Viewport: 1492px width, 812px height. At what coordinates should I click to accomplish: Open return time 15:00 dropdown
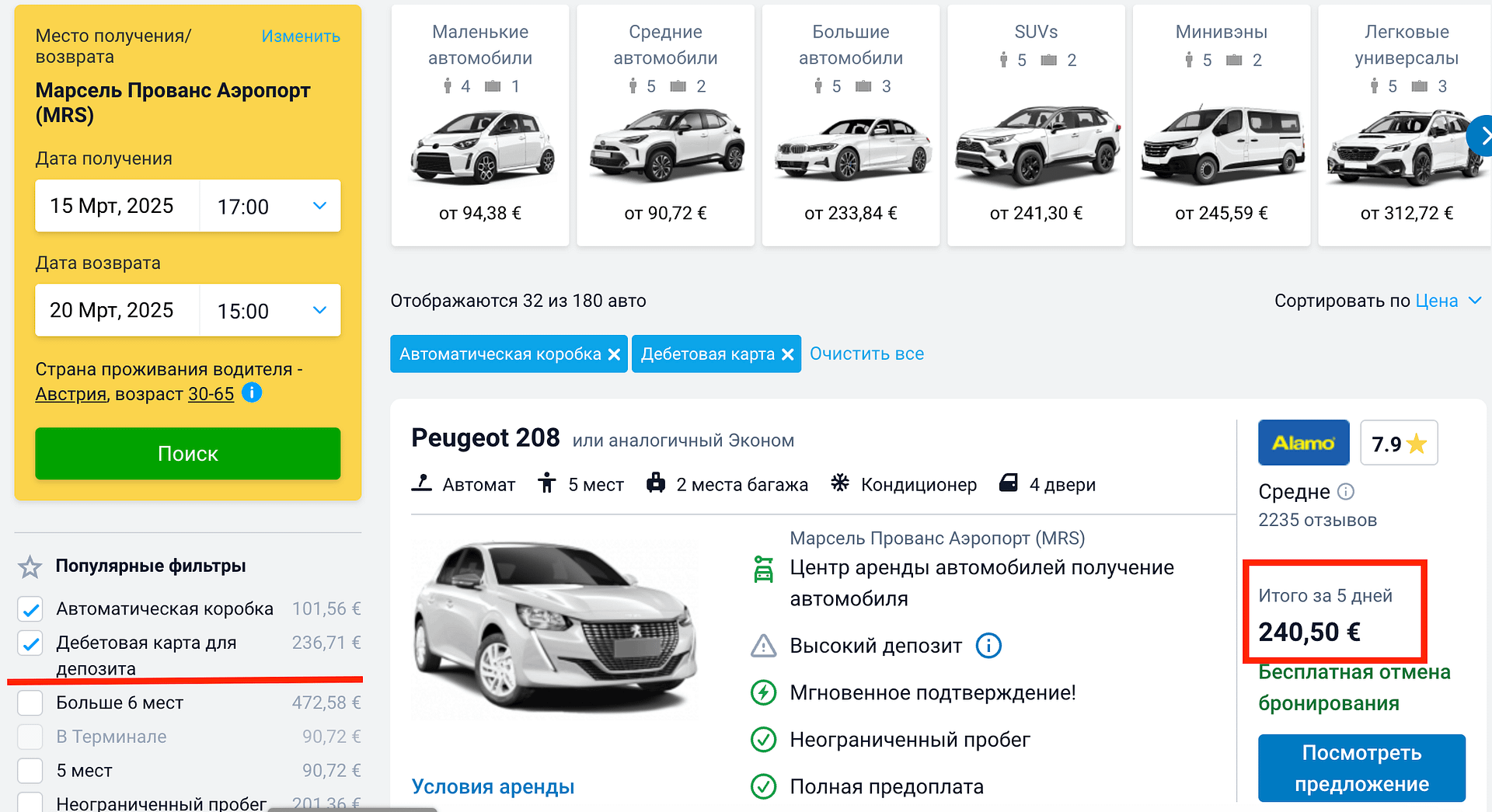pos(270,311)
